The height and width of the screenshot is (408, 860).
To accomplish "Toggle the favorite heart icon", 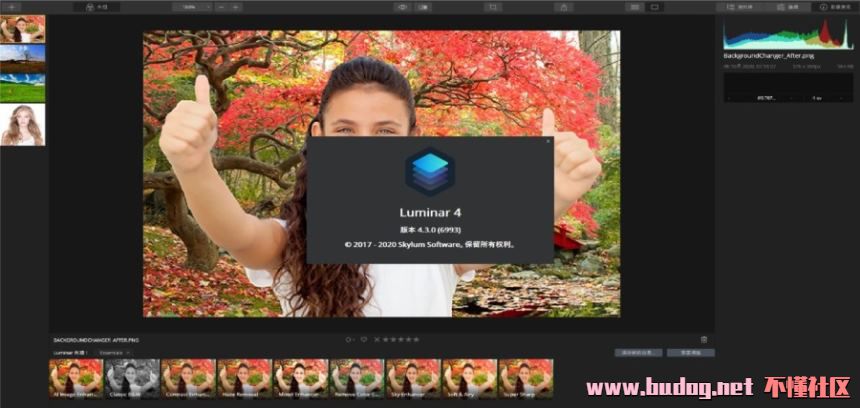I will [364, 339].
